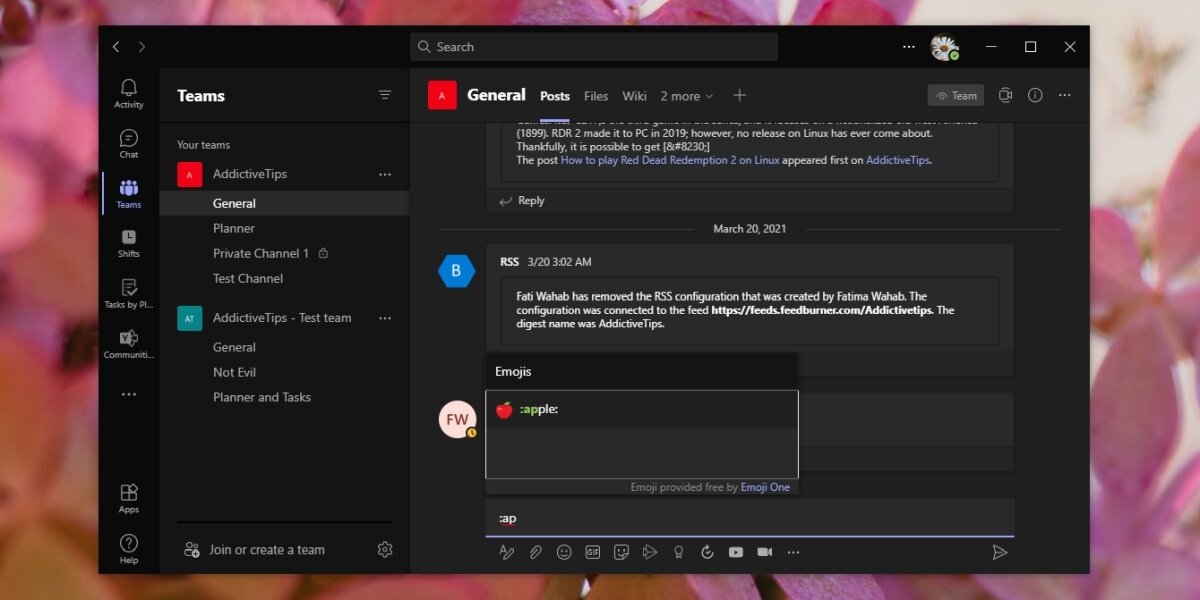Image resolution: width=1200 pixels, height=600 pixels.
Task: Open the filter teams icon
Action: click(385, 95)
